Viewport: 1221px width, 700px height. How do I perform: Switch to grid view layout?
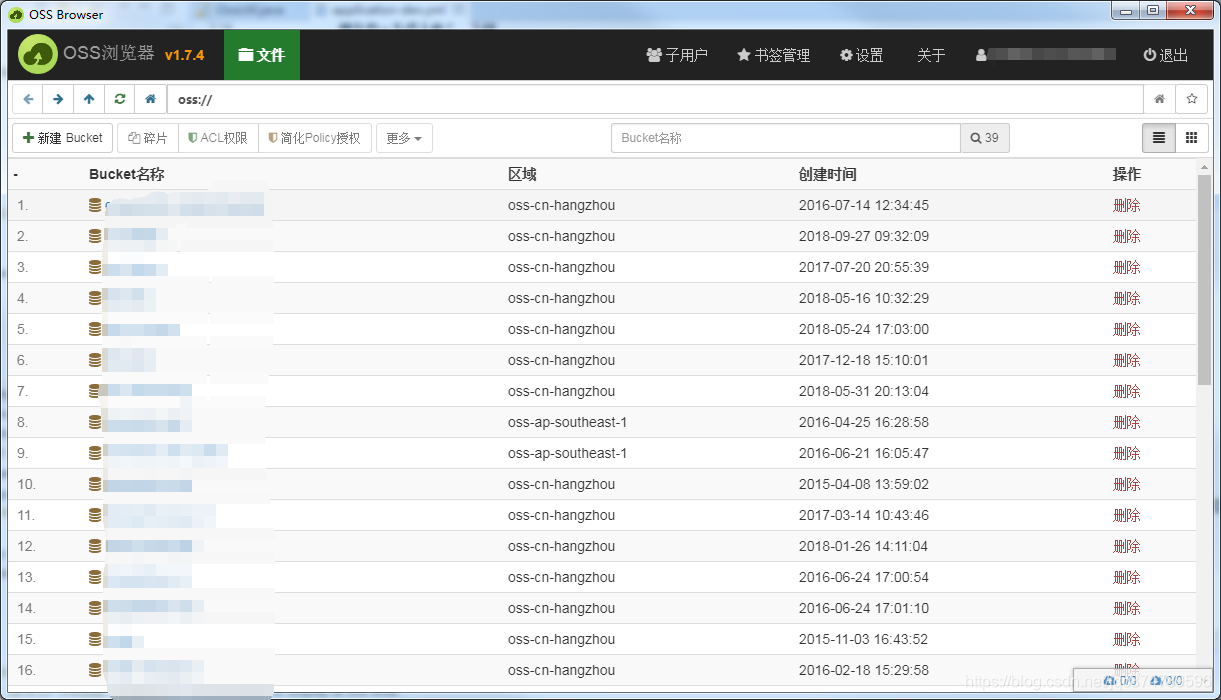(1191, 138)
